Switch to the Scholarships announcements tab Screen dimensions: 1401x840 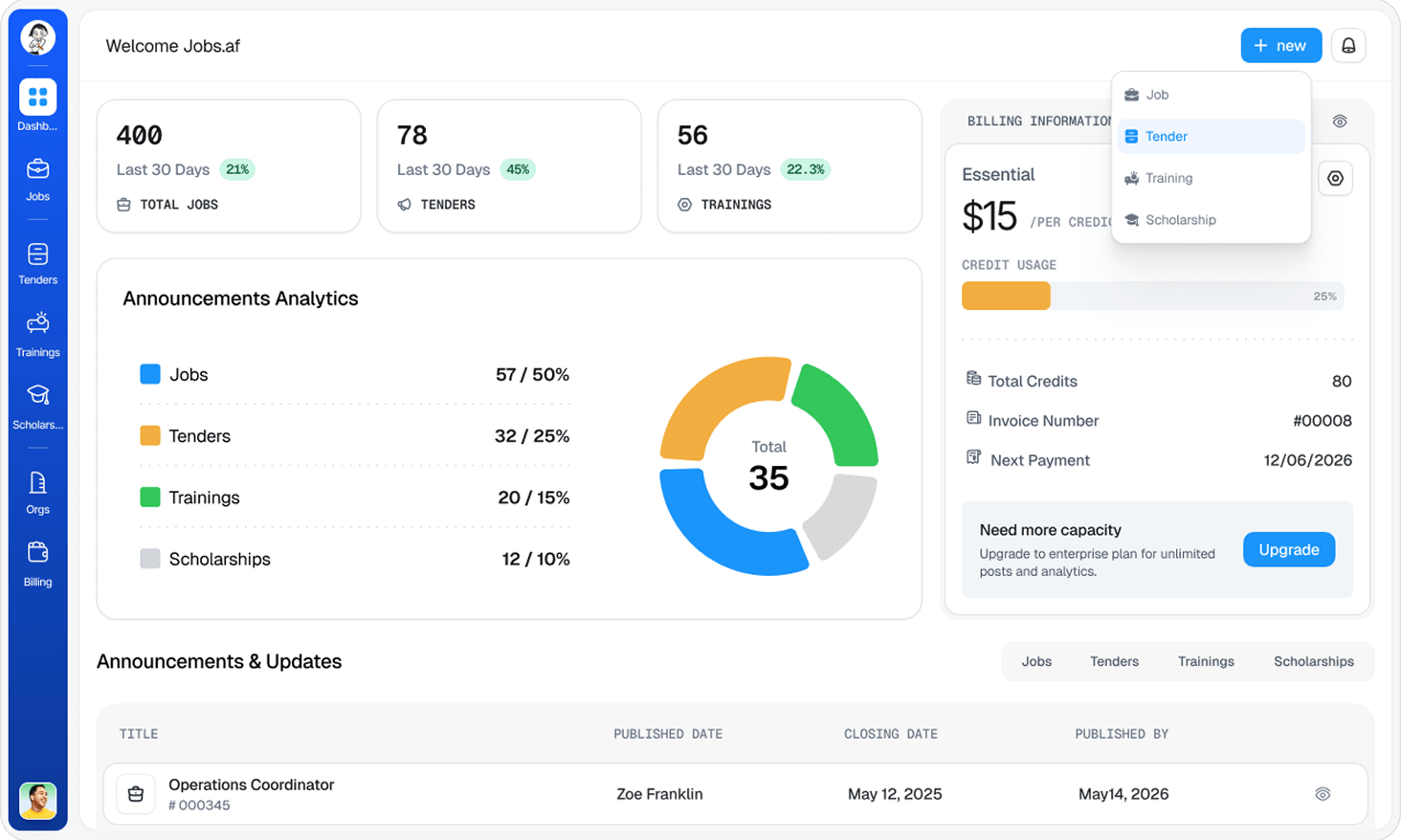pos(1313,661)
